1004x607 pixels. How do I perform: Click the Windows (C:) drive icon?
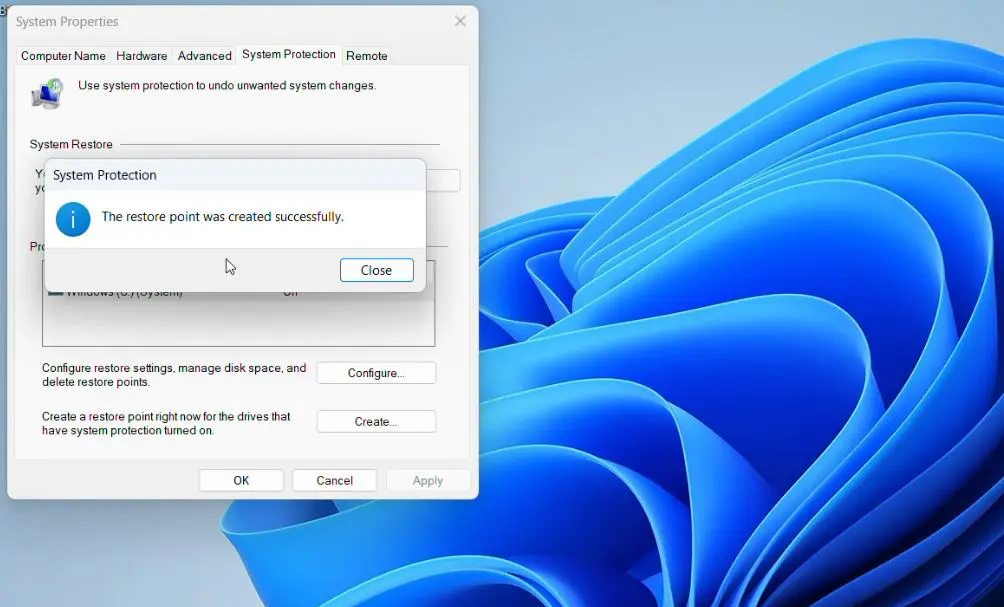[57, 291]
